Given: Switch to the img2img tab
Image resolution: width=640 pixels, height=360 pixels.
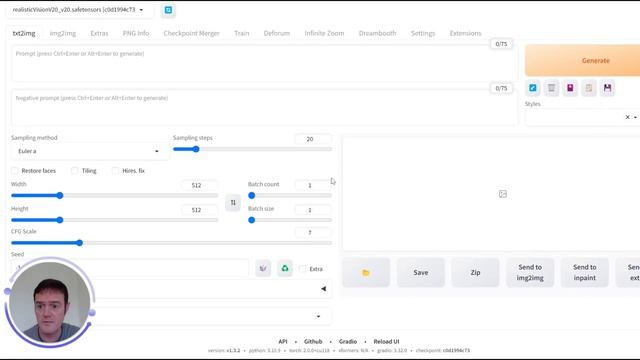Looking at the screenshot, I should coord(62,33).
